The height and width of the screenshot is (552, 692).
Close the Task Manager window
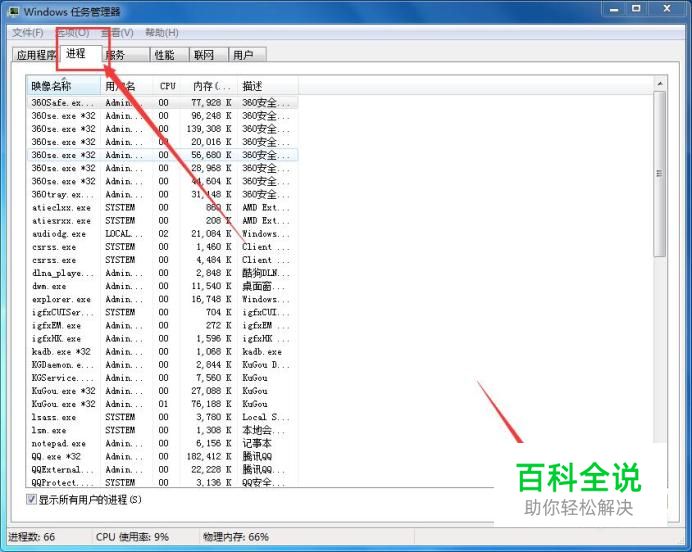click(x=667, y=9)
